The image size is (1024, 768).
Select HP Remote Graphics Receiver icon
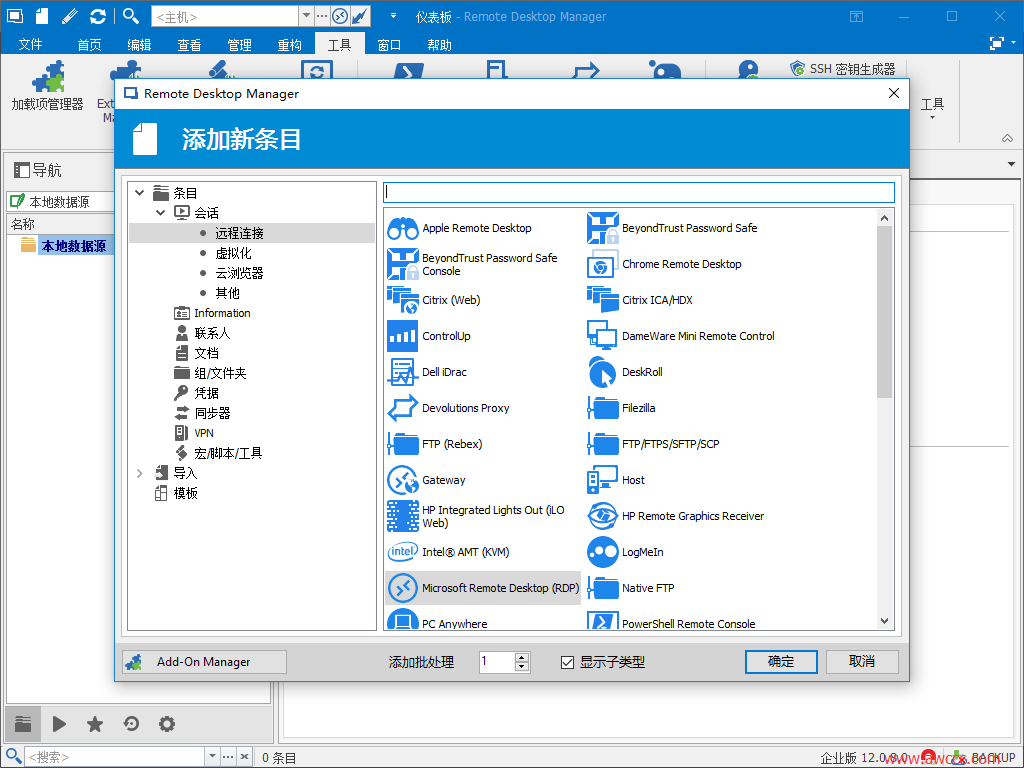point(602,516)
